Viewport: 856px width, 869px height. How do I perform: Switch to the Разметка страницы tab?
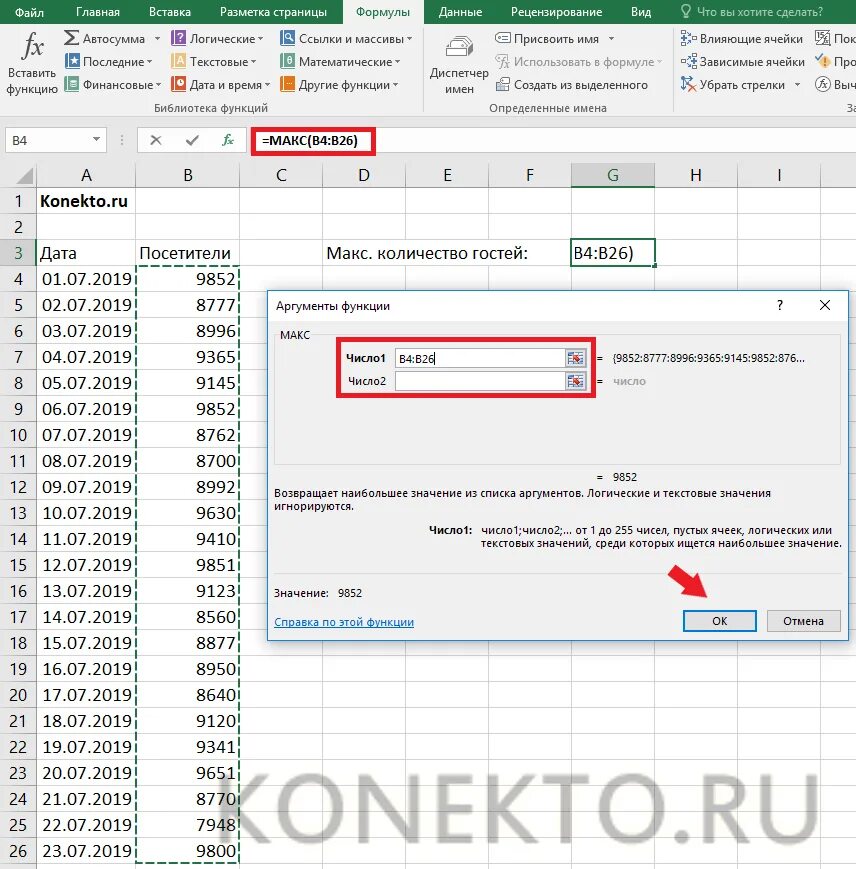[273, 12]
